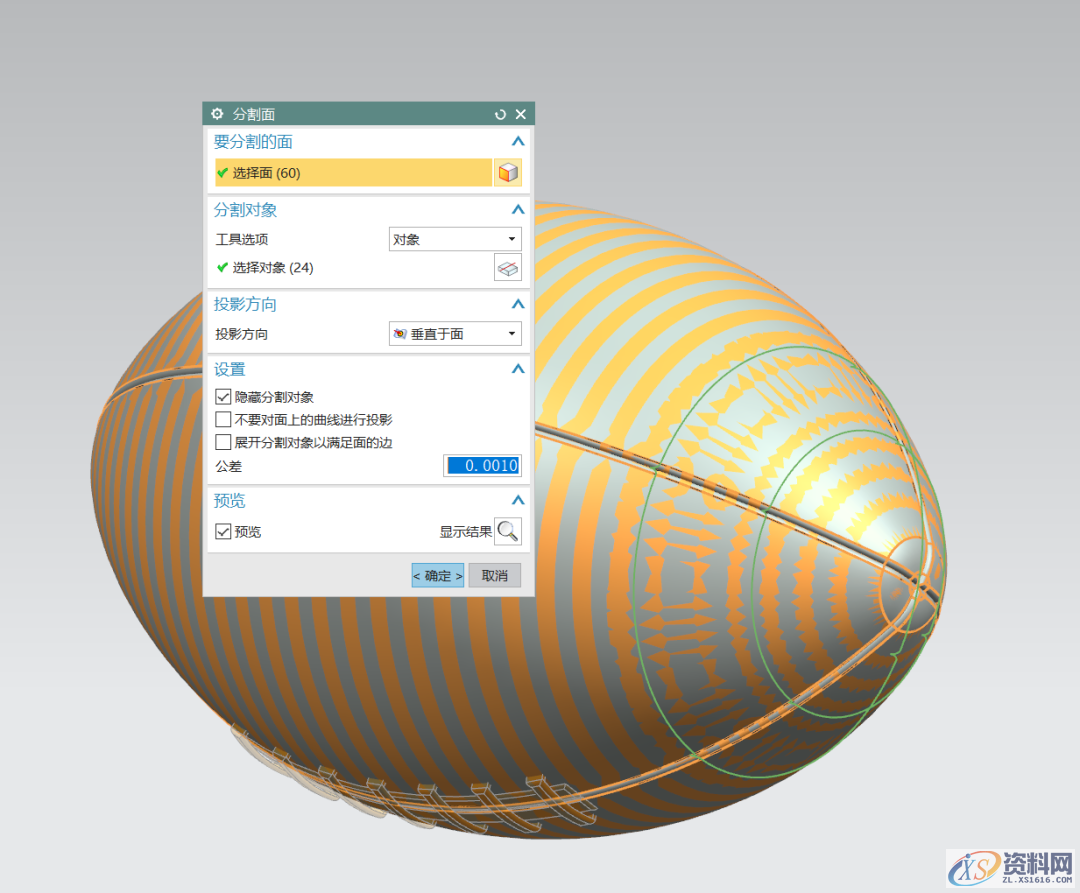Collapse the 设置 section
Screen dimensions: 1080x893
point(517,369)
